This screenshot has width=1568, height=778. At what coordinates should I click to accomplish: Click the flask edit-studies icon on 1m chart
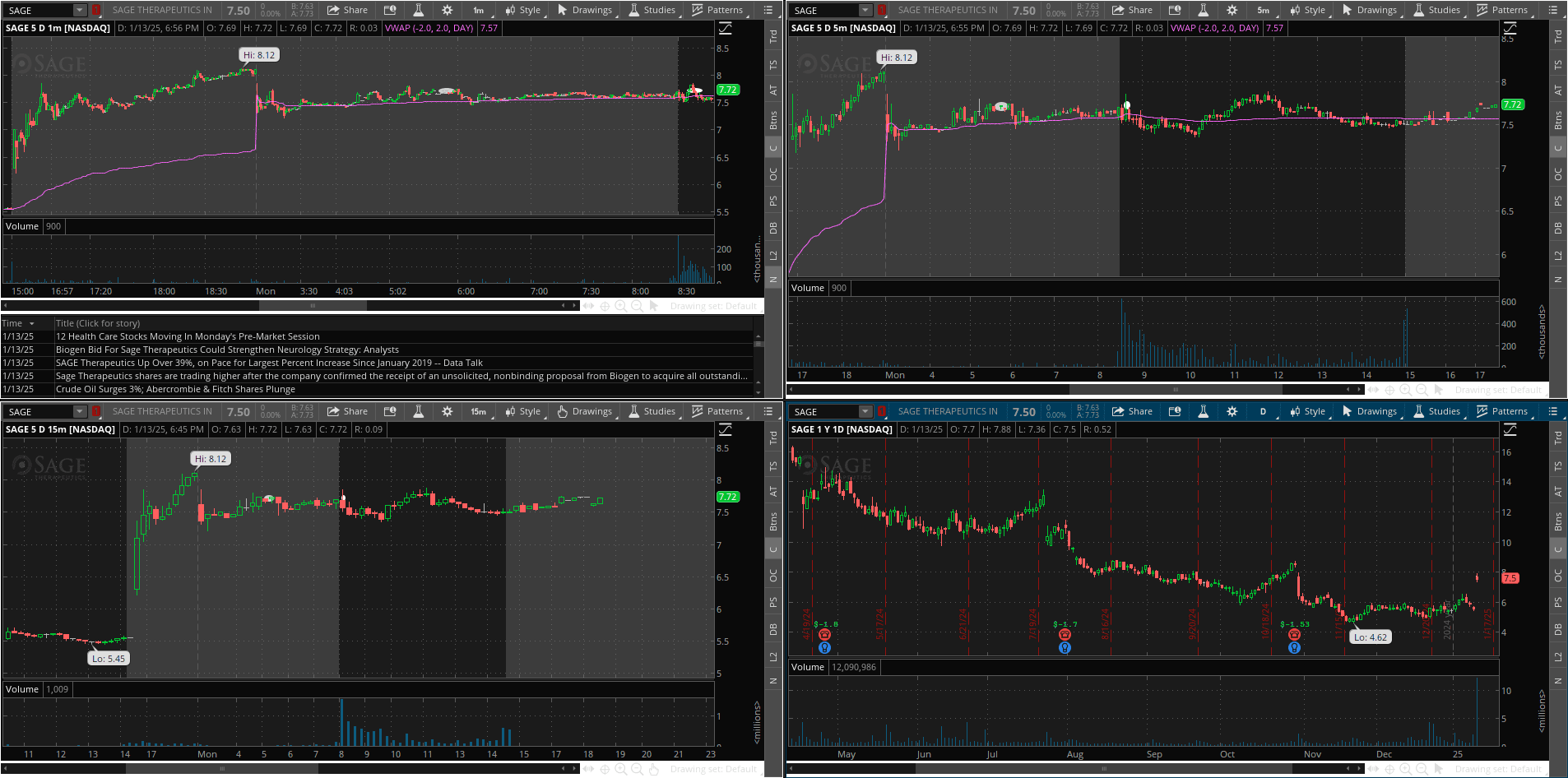click(418, 10)
